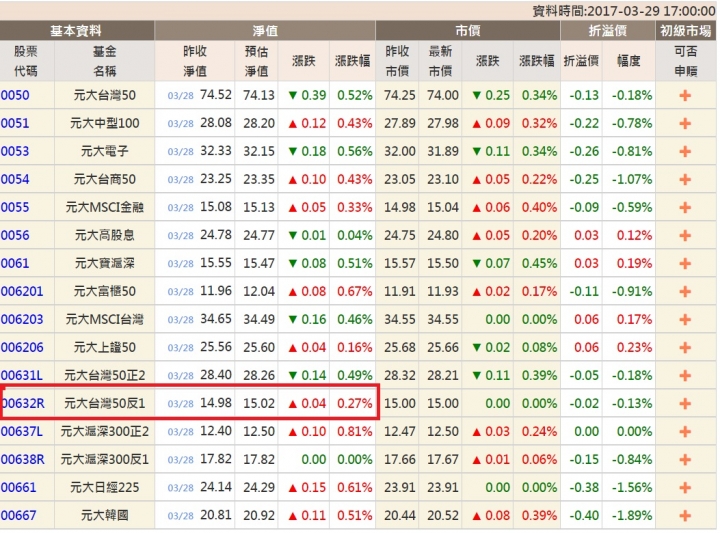The image size is (720, 533).
Task: Click the plus icon for 元大滬深300正2
Action: click(x=685, y=432)
